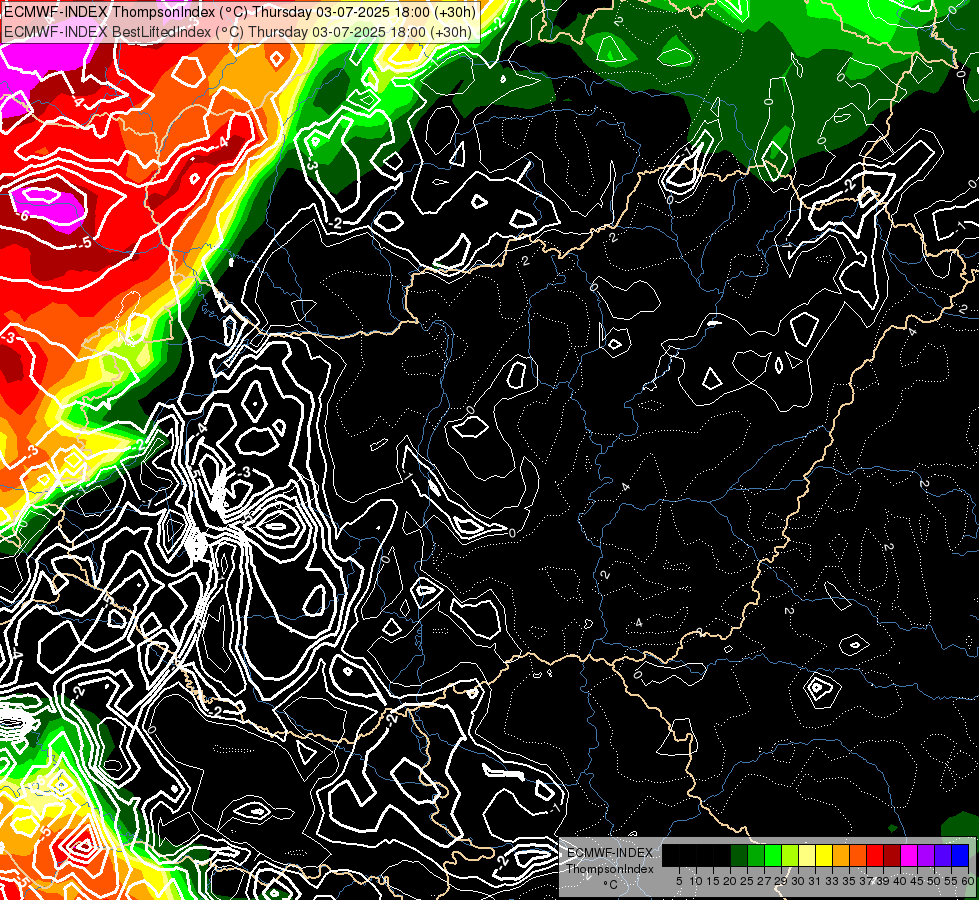Image resolution: width=979 pixels, height=900 pixels.
Task: Click legend tick value 5
Action: click(679, 881)
